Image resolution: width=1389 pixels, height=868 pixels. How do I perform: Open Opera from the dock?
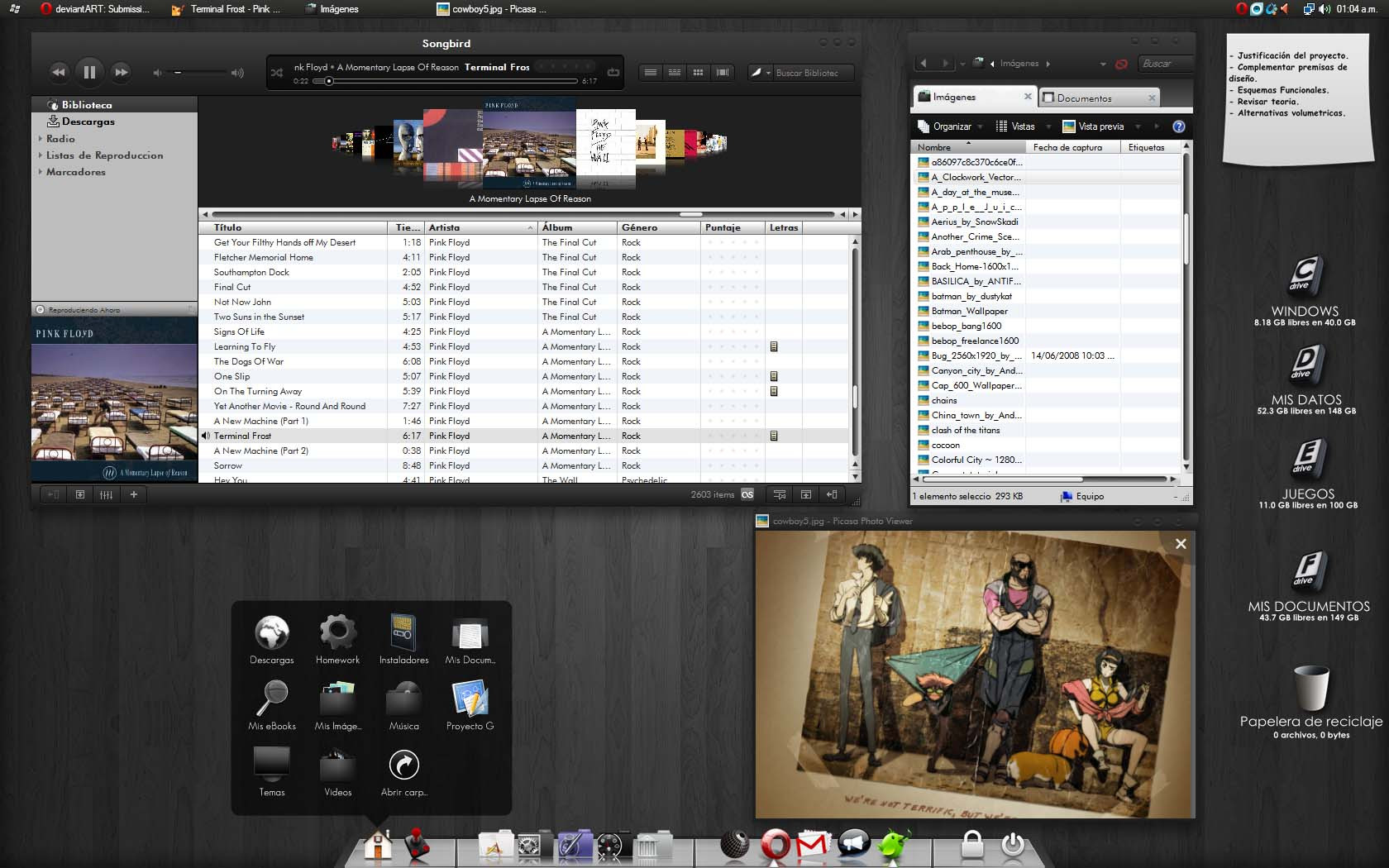776,845
